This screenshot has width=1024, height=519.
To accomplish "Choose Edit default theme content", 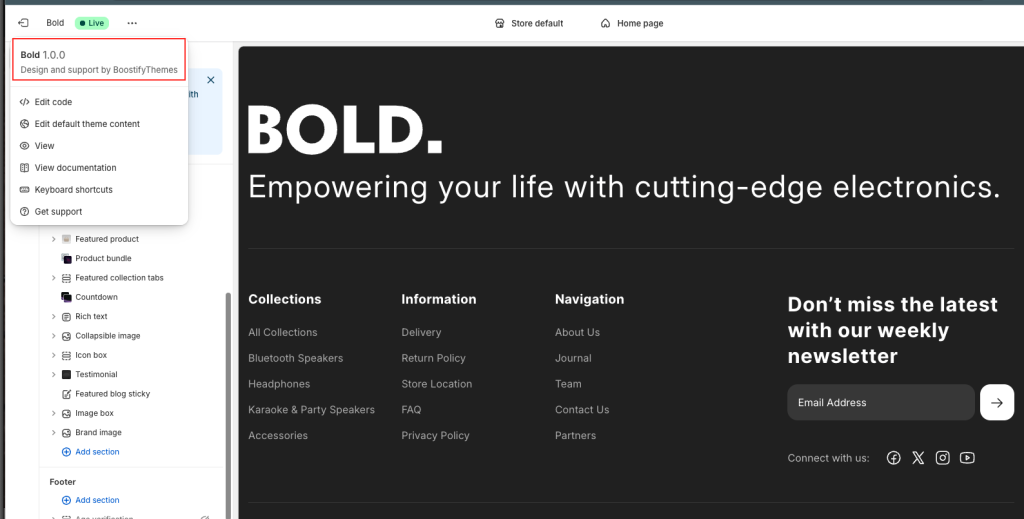I will click(87, 124).
